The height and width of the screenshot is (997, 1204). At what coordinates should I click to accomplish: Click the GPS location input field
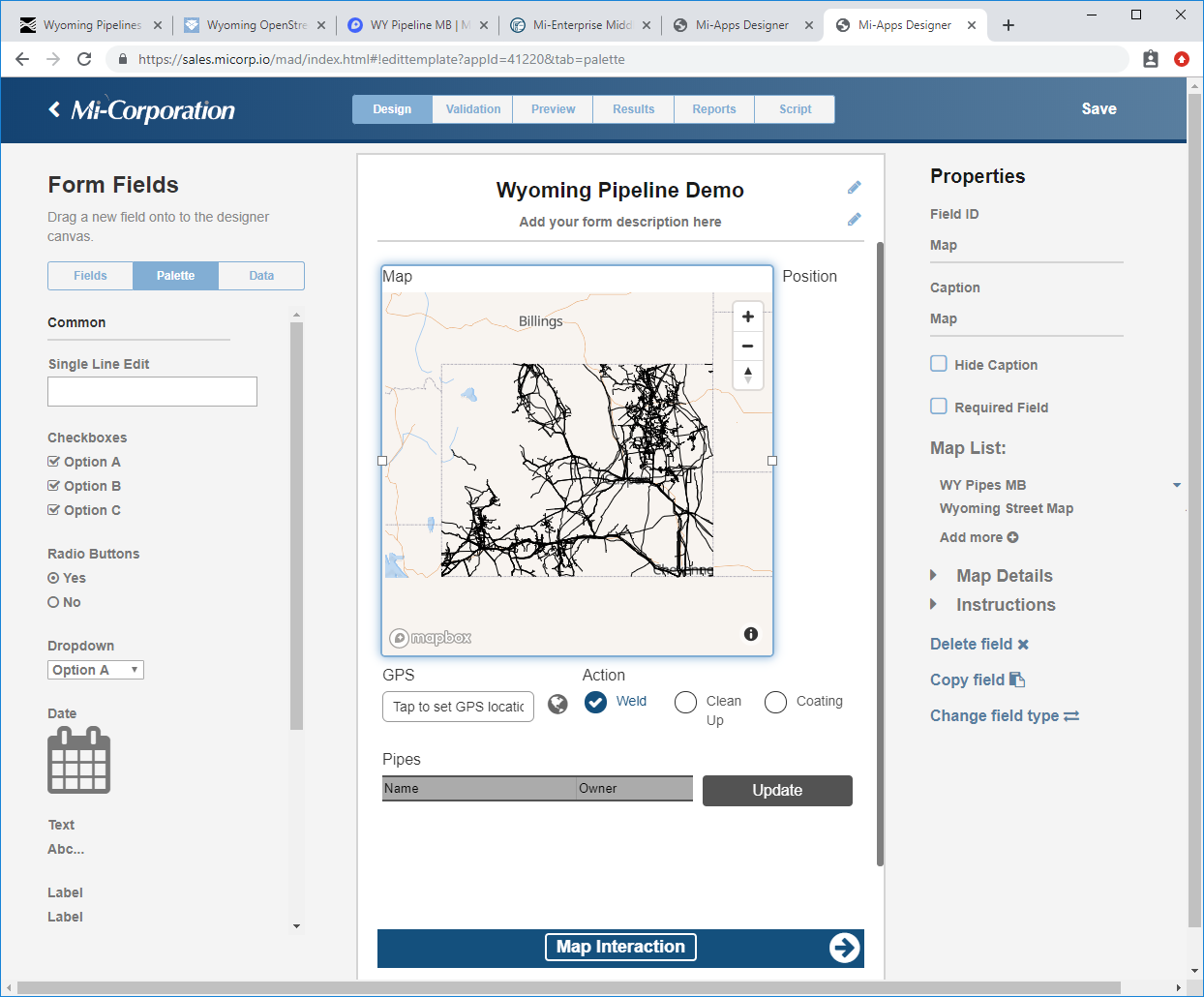click(x=458, y=707)
